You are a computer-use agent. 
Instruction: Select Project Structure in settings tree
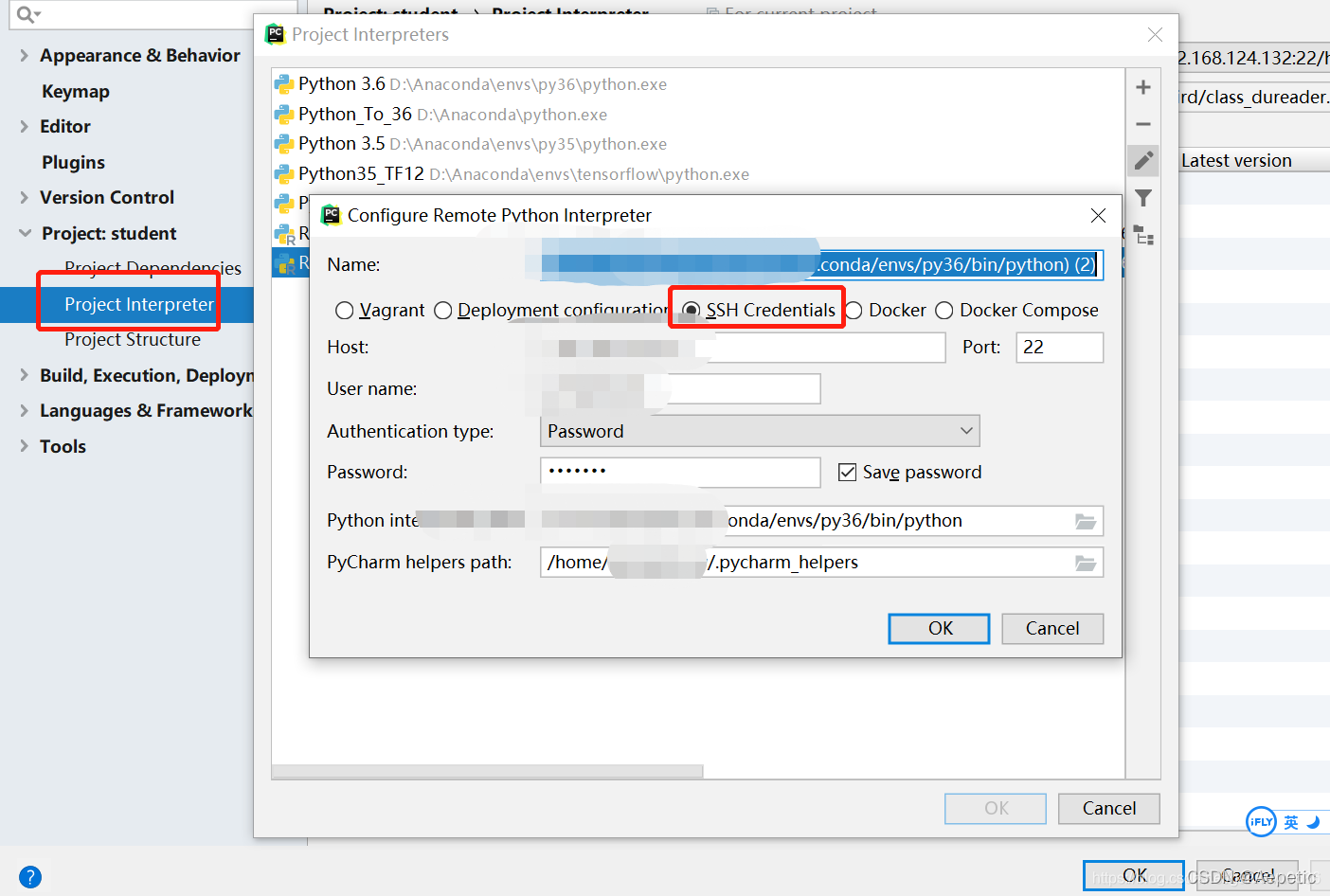pos(133,339)
